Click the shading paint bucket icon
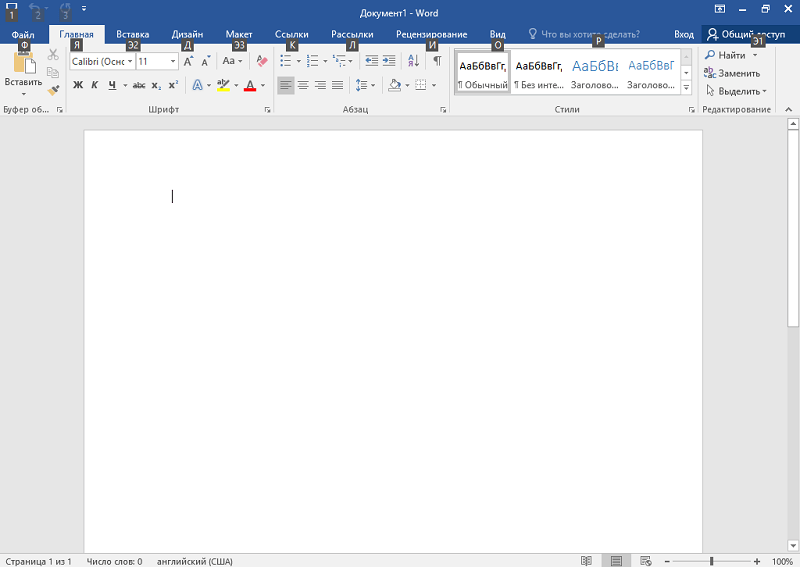This screenshot has width=800, height=567. (x=394, y=85)
